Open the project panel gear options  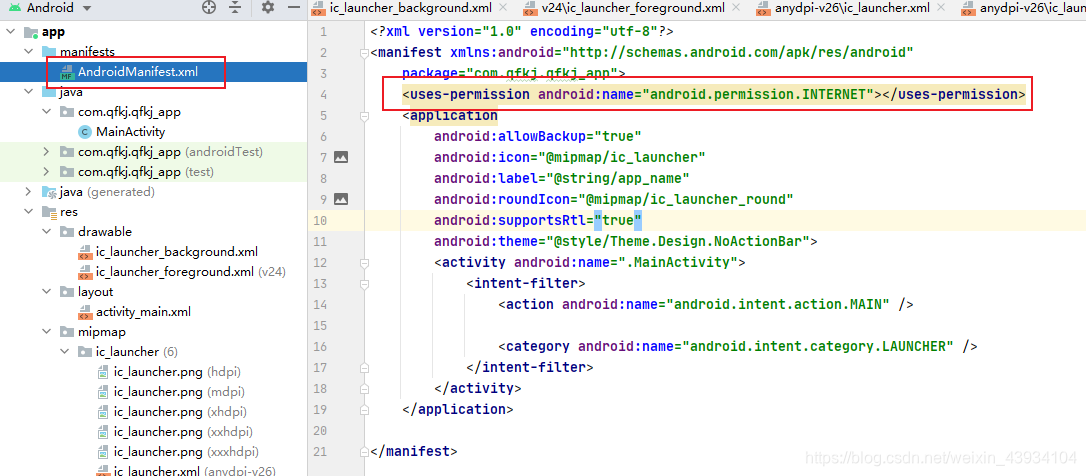[x=268, y=8]
